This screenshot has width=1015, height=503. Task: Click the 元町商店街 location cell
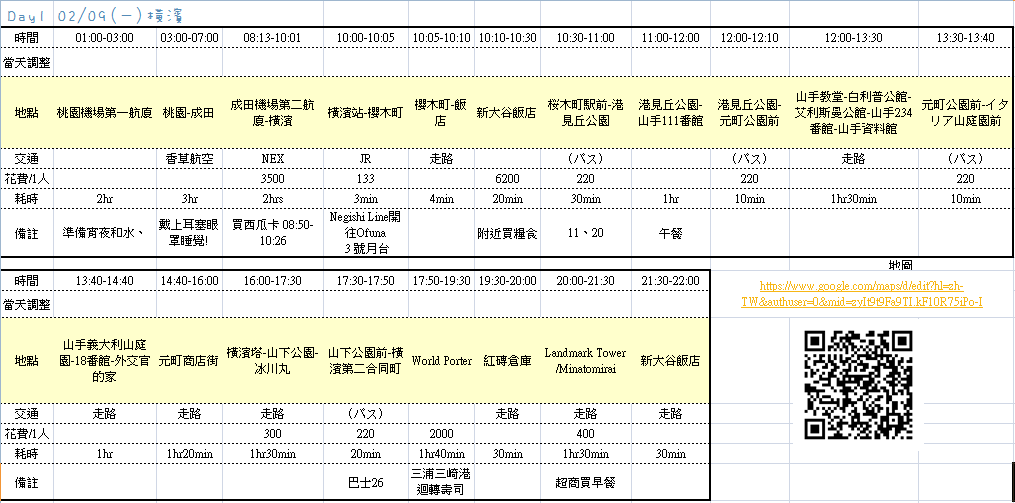pos(189,361)
